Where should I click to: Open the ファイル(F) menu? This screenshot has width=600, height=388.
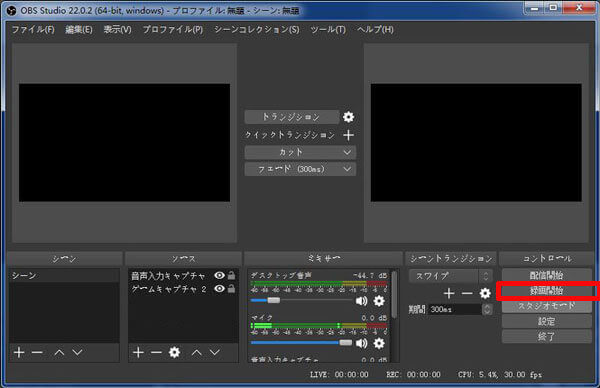pos(33,29)
